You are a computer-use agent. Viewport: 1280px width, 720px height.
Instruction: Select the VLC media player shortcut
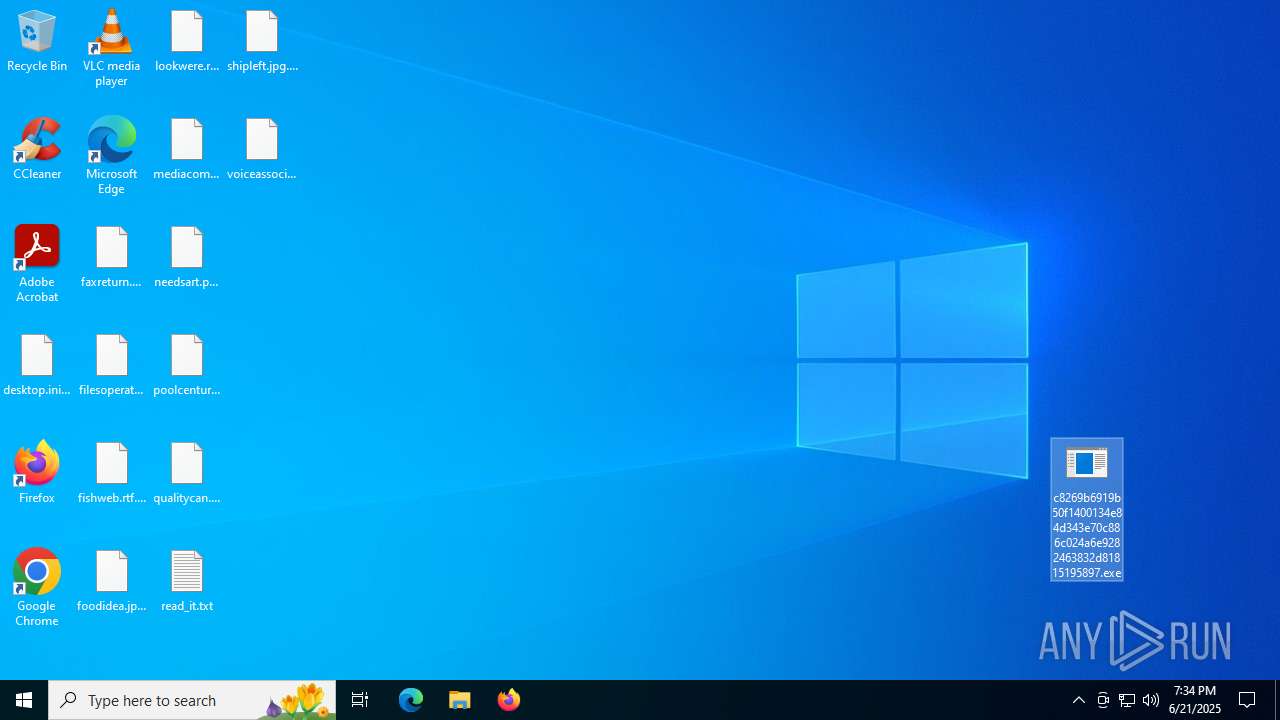pos(112,48)
